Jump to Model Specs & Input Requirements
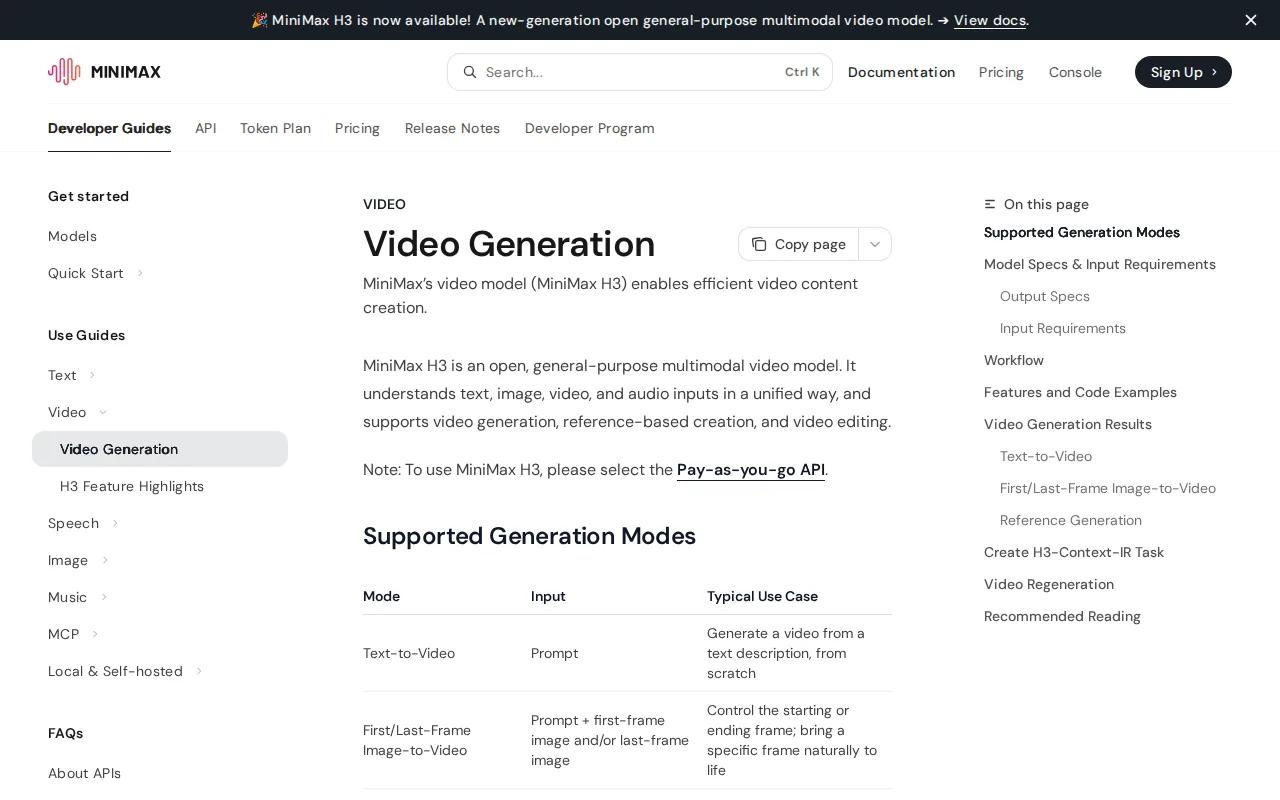This screenshot has height=800, width=1280. [x=1100, y=264]
